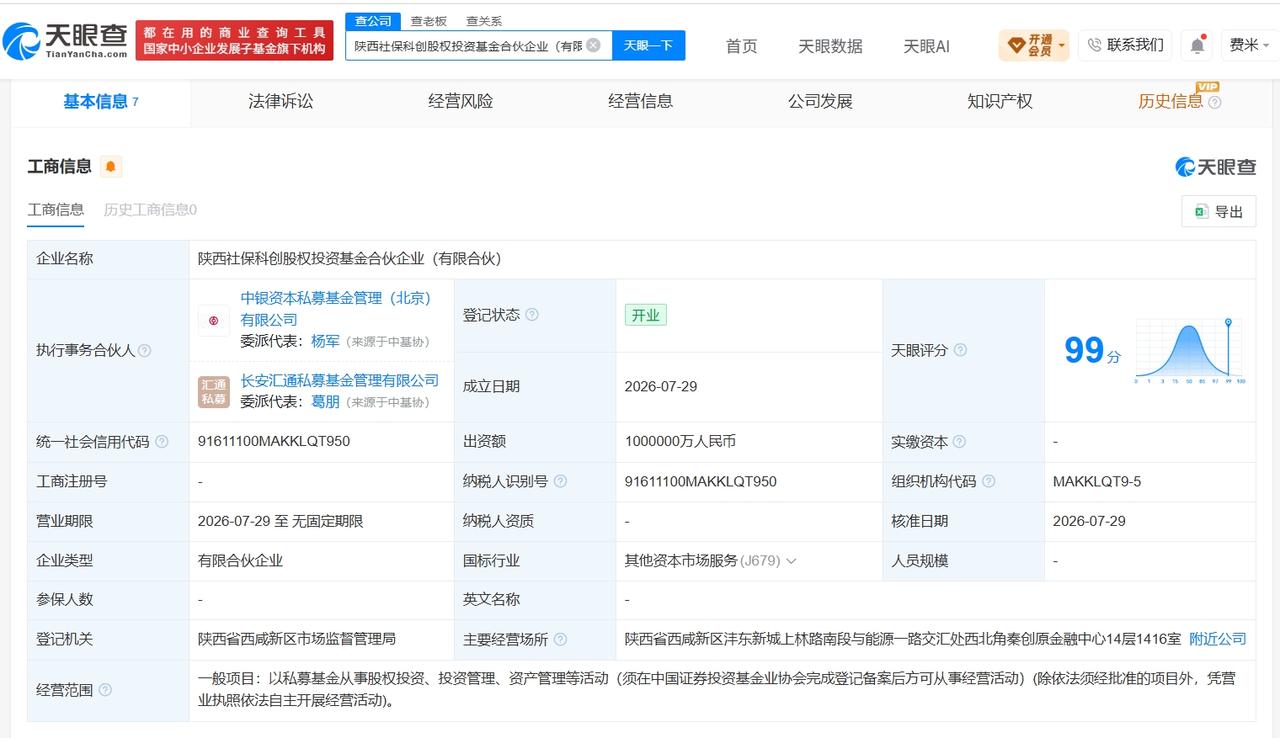Go to 首页 in top navigation
The height and width of the screenshot is (738, 1280).
[x=741, y=46]
